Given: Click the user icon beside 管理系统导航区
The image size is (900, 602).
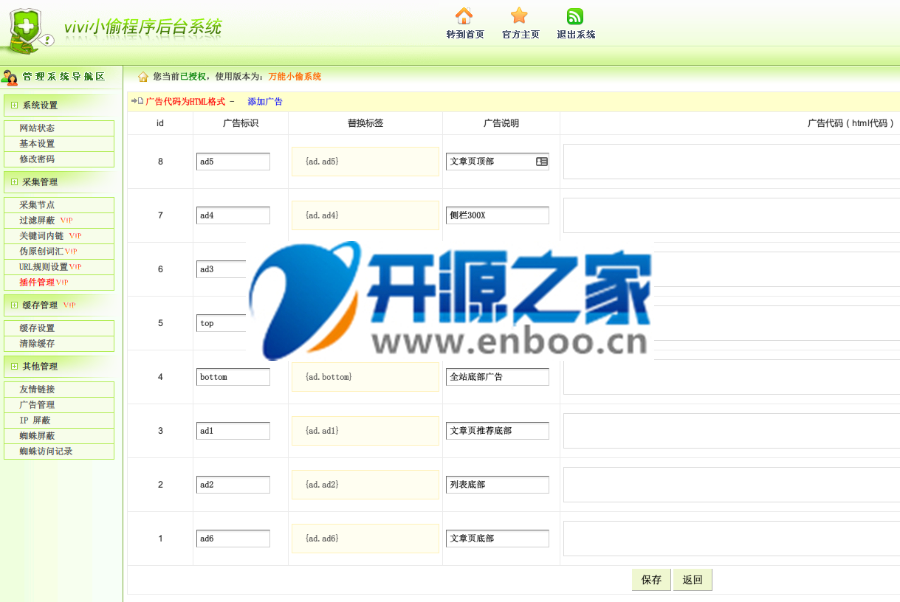Looking at the screenshot, I should pos(10,77).
